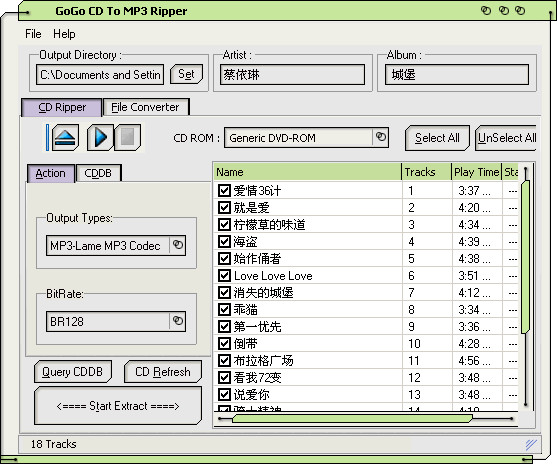Uncheck track 9 第一优先
Viewport: 557px width, 464px height.
[224, 327]
